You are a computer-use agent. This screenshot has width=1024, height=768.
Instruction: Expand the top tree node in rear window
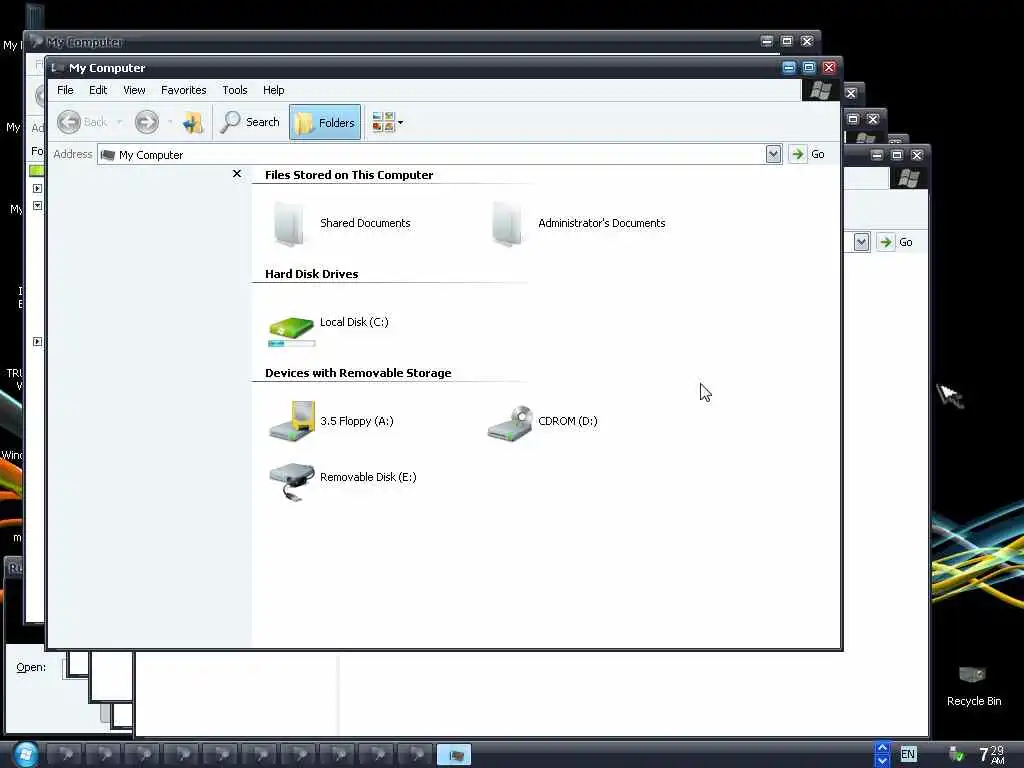click(37, 189)
